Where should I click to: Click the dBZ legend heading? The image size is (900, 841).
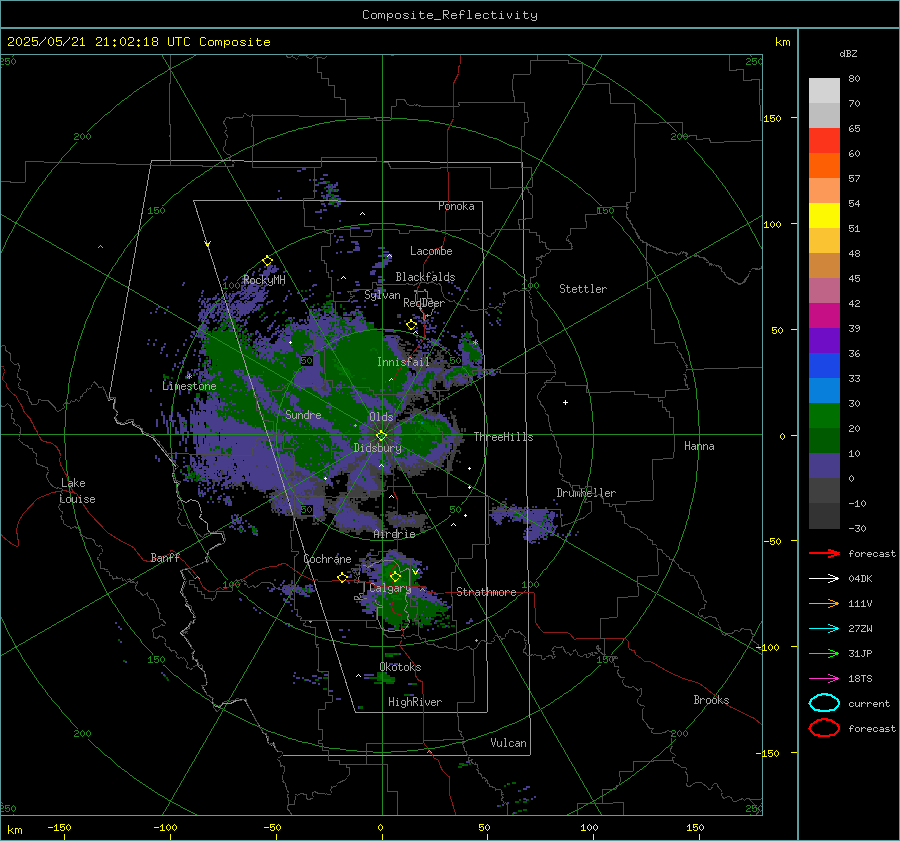[848, 53]
